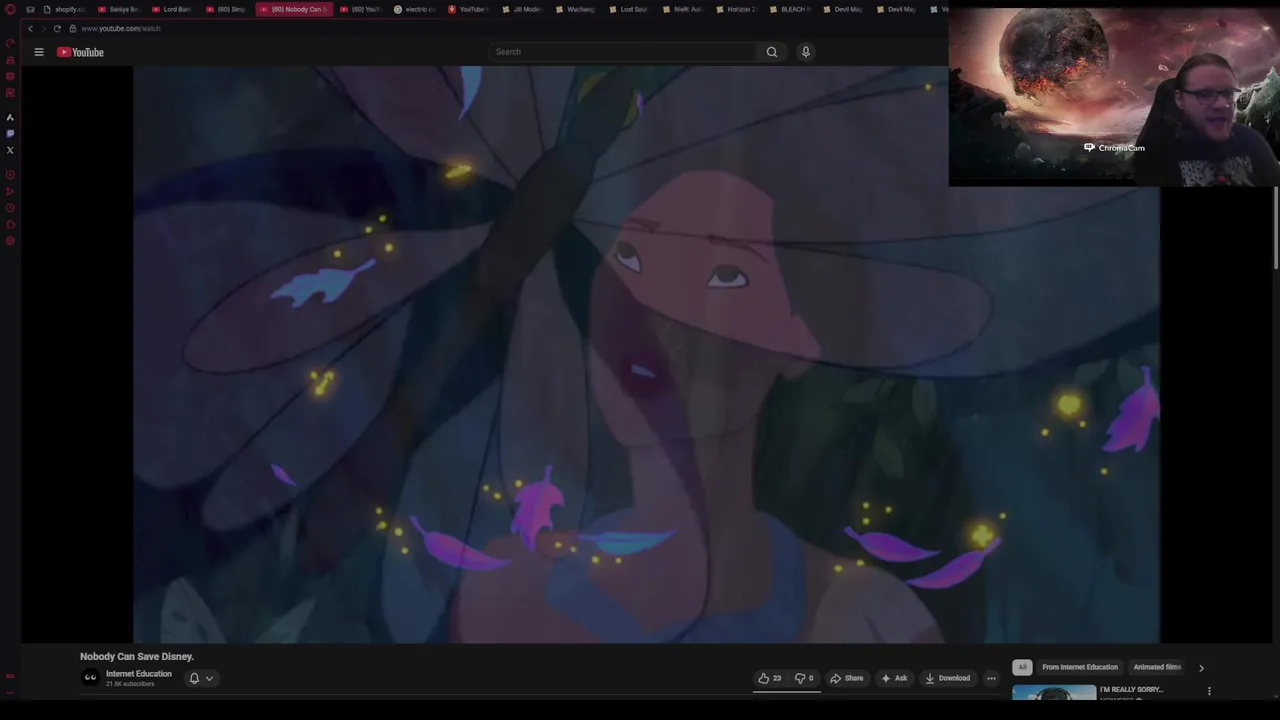Click the search magnifier button

[x=772, y=52]
